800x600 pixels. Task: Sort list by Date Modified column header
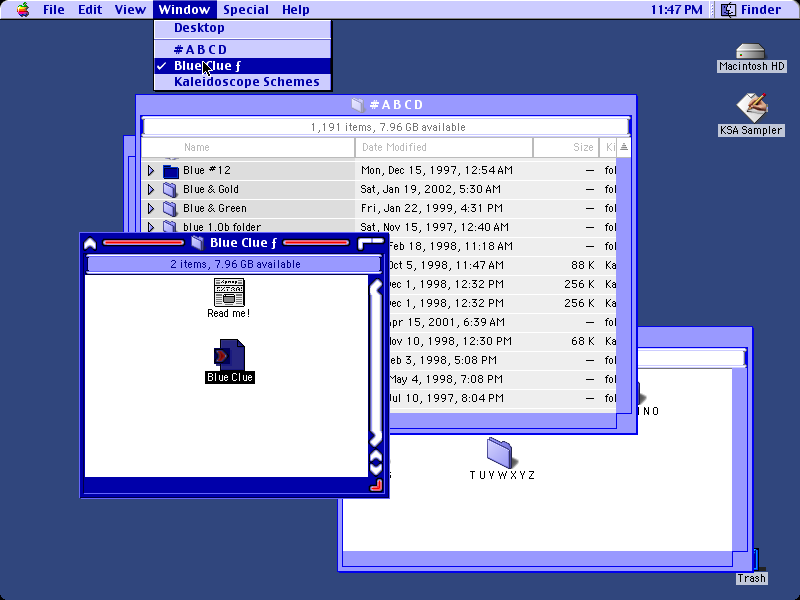point(444,147)
